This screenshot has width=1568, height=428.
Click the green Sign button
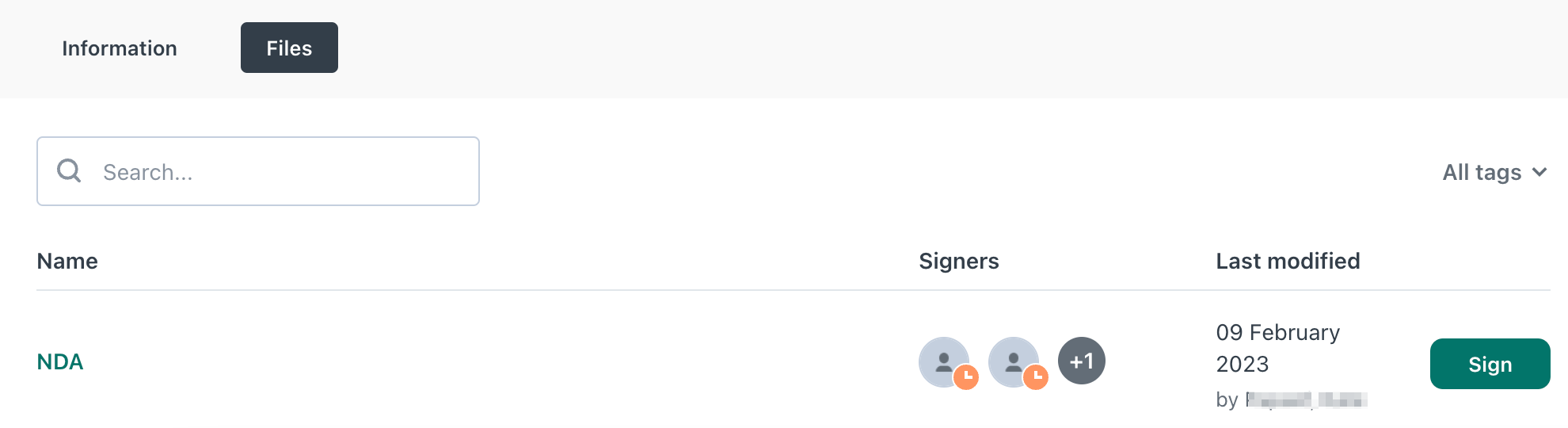[1490, 364]
